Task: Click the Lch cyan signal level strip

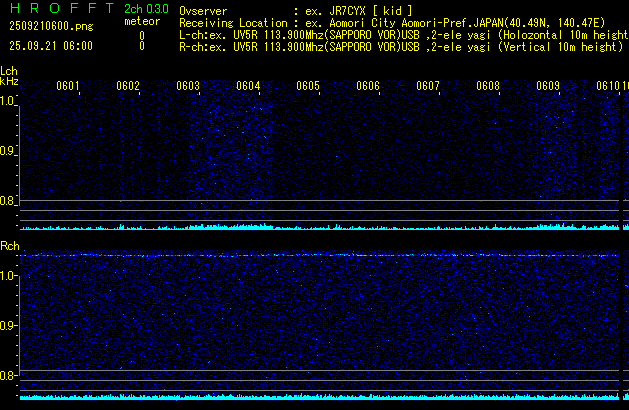Action: 320,227
